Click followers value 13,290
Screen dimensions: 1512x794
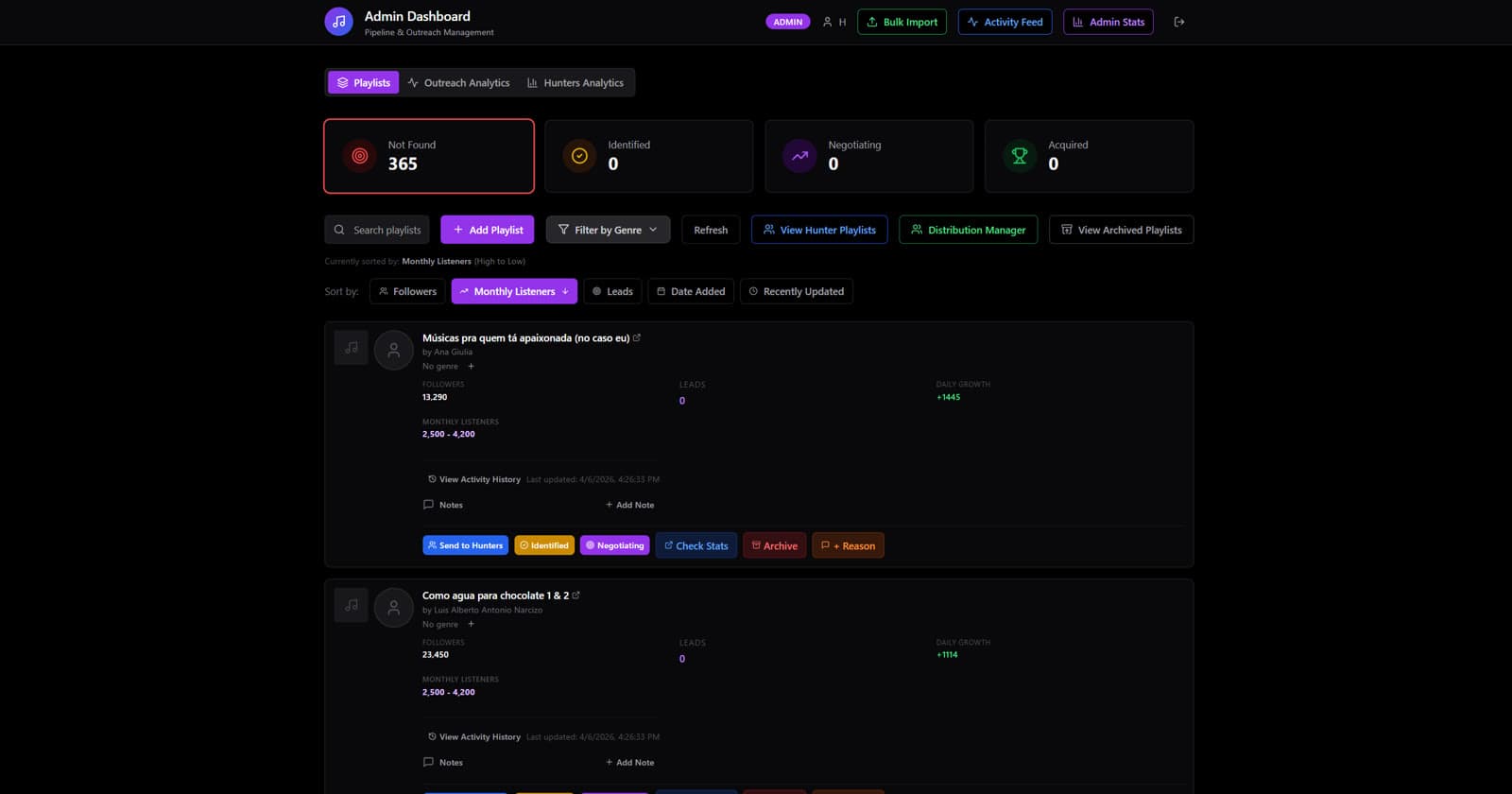(x=435, y=397)
